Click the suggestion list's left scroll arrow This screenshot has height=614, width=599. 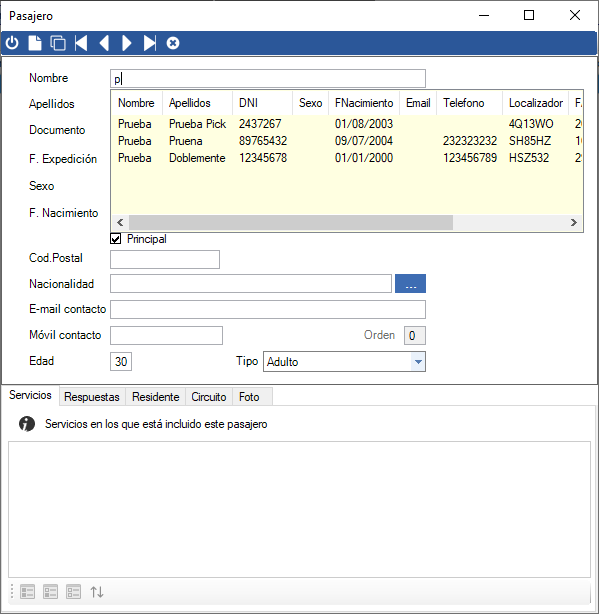click(x=120, y=222)
